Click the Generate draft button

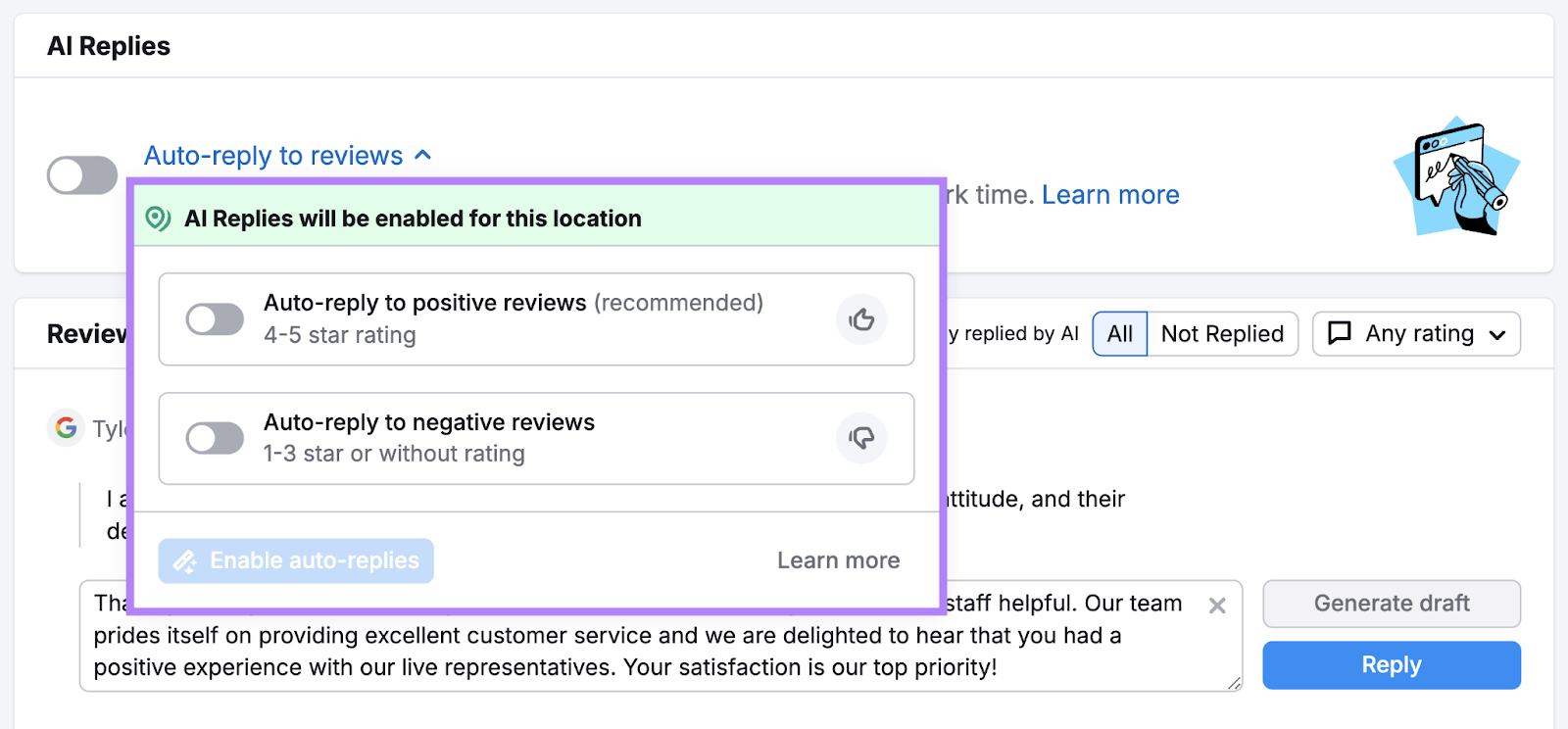(1391, 604)
